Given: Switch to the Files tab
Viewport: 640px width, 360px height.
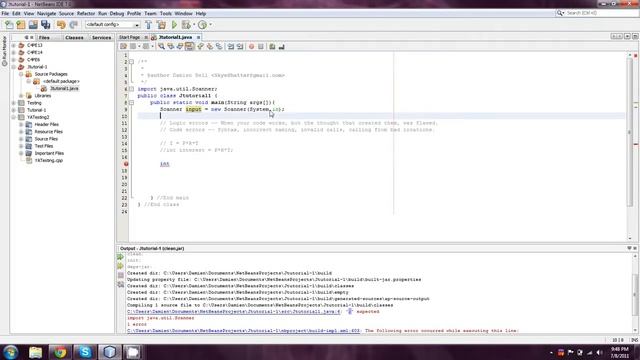Looking at the screenshot, I should pyautogui.click(x=44, y=38).
